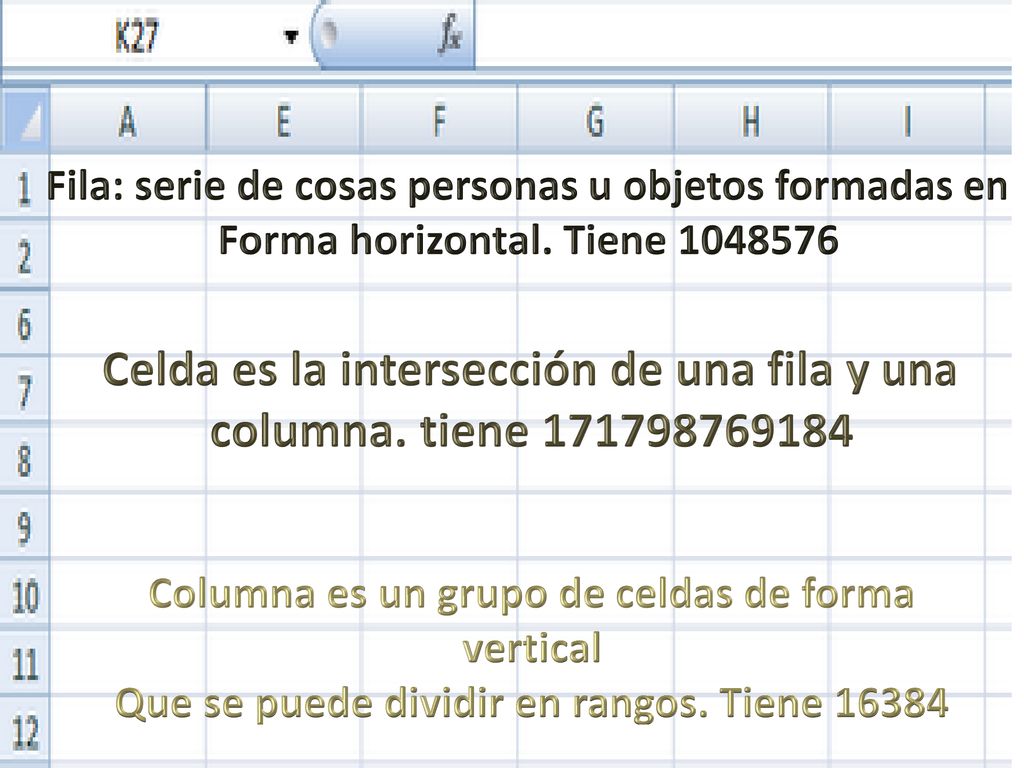Select column A header
This screenshot has width=1024, height=768.
(128, 120)
